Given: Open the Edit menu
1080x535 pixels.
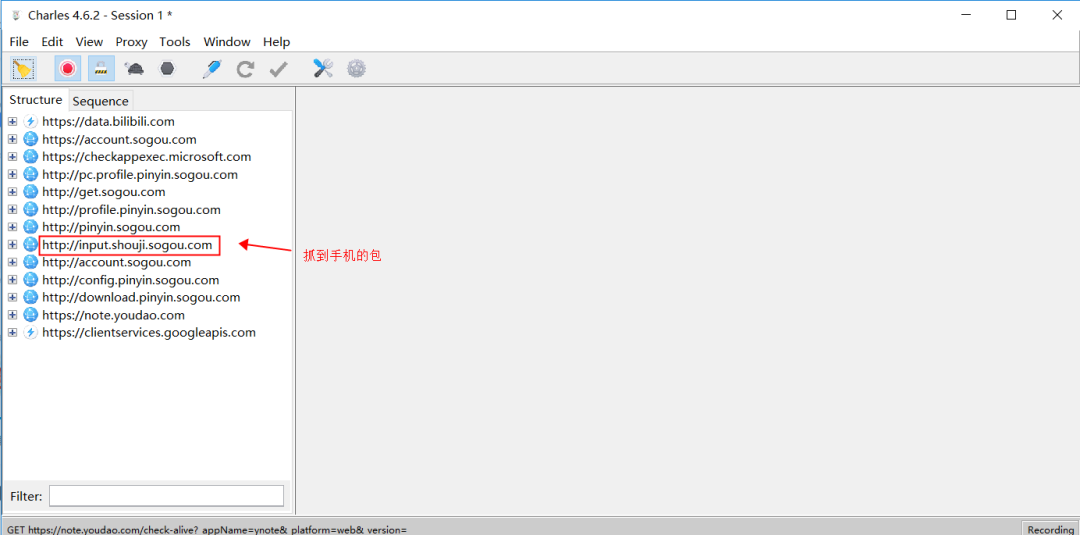Looking at the screenshot, I should pyautogui.click(x=52, y=42).
